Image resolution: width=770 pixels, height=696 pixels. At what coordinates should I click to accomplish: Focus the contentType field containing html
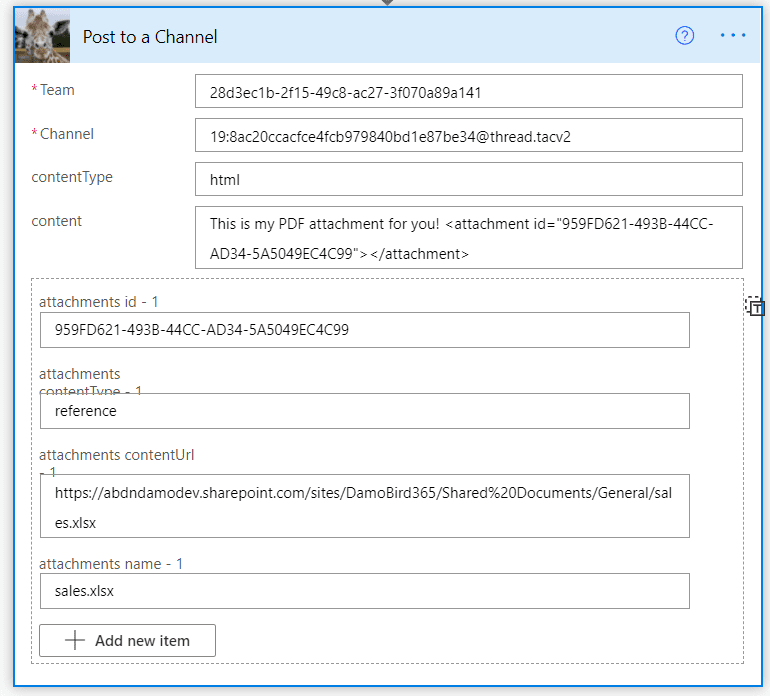point(468,180)
